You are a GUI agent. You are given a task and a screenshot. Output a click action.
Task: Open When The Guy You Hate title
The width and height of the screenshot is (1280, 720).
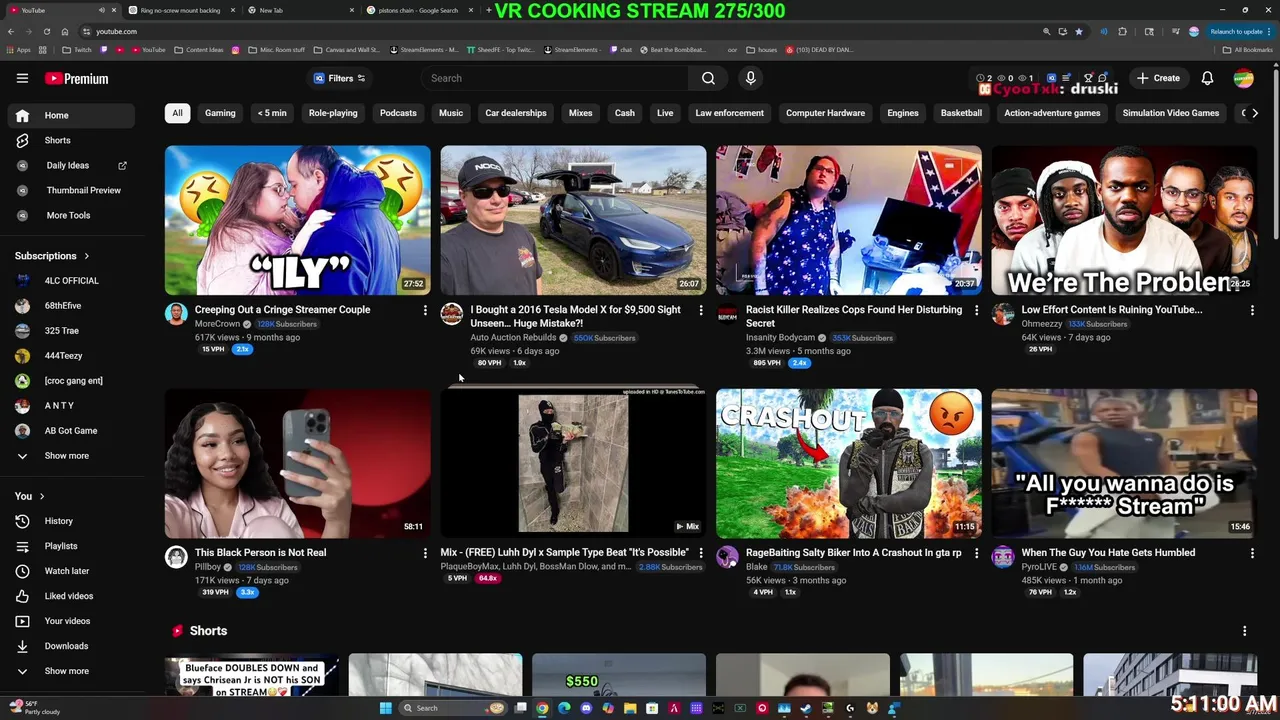tap(1108, 552)
